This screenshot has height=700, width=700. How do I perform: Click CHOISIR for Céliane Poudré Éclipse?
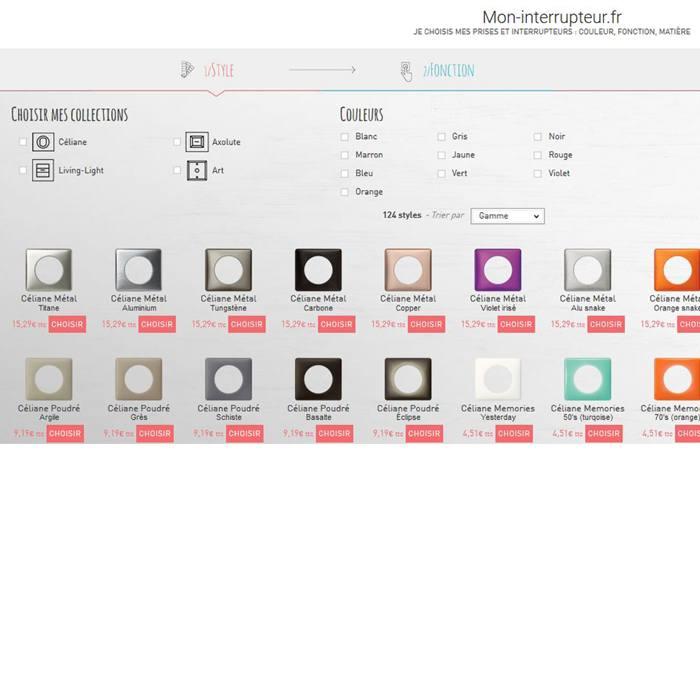tap(424, 433)
